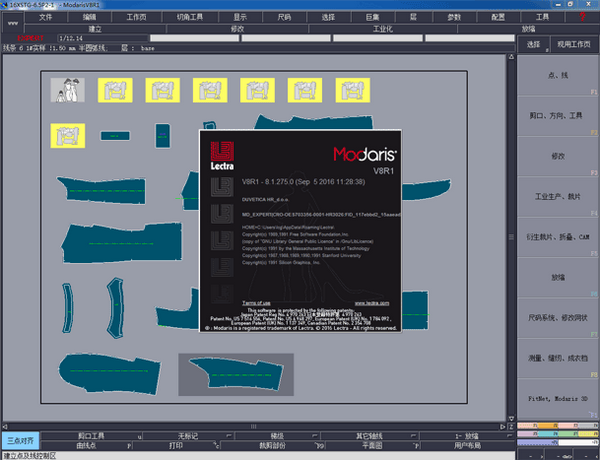Toggle the 裁剪部份 option
The width and height of the screenshot is (600, 461).
point(272,445)
